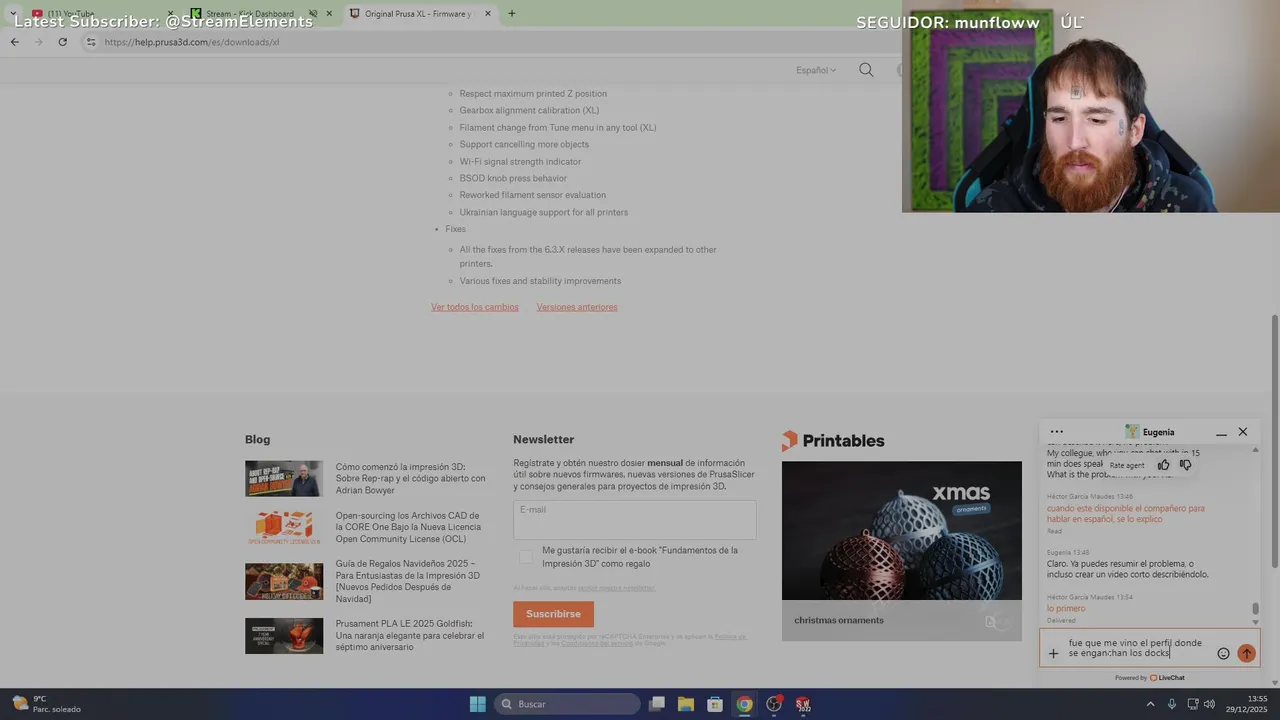Open the chat three-dots options menu
The width and height of the screenshot is (1280, 720).
point(1057,432)
